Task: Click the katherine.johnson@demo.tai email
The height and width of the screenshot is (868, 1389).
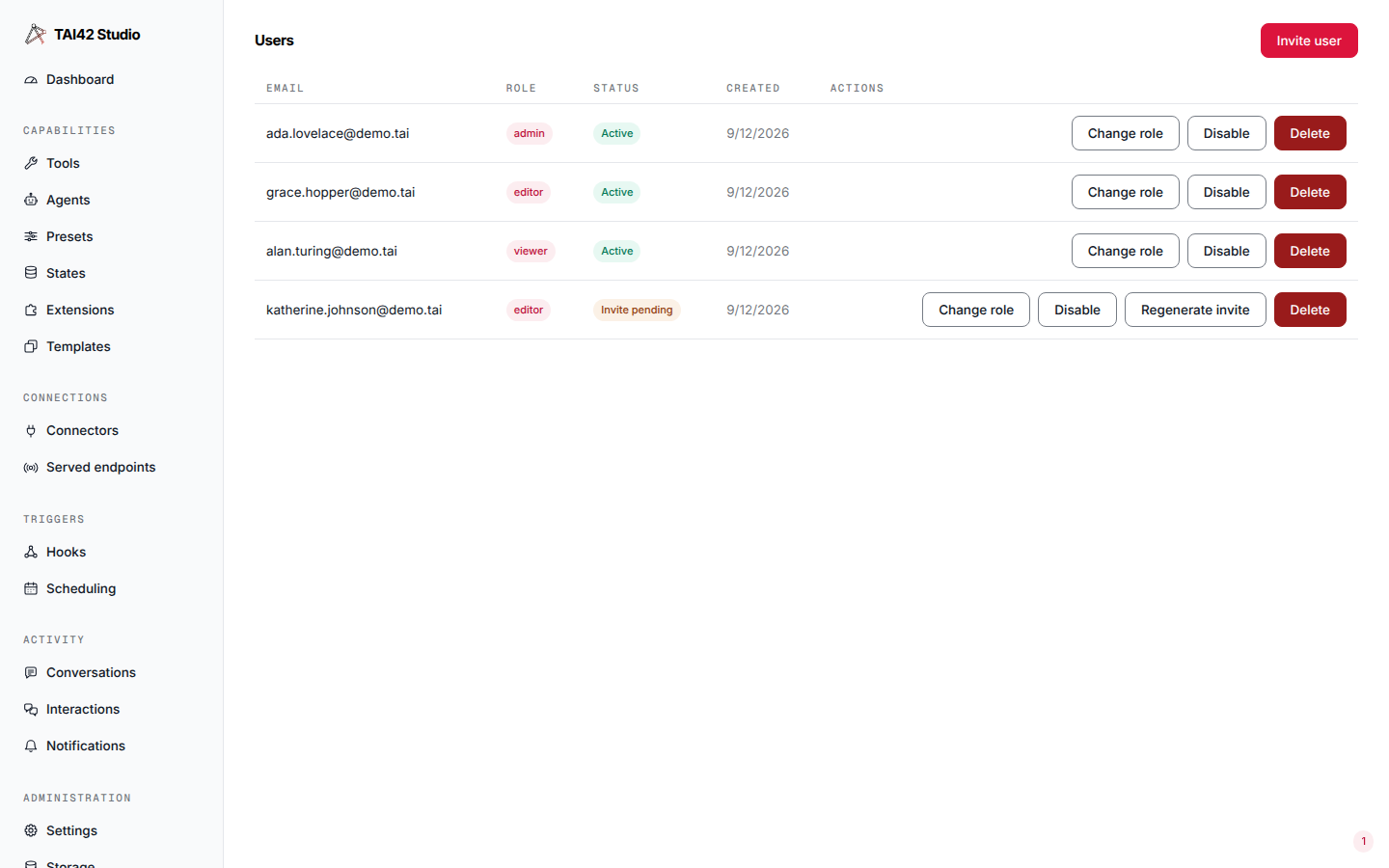Action: [354, 310]
